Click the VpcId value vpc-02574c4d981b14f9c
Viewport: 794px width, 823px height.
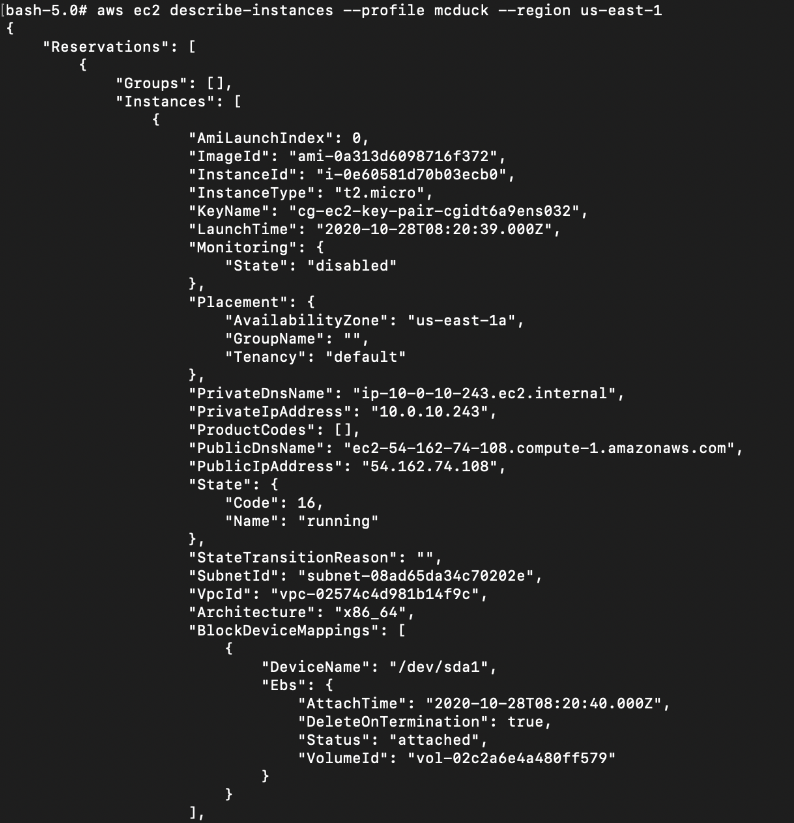(375, 594)
